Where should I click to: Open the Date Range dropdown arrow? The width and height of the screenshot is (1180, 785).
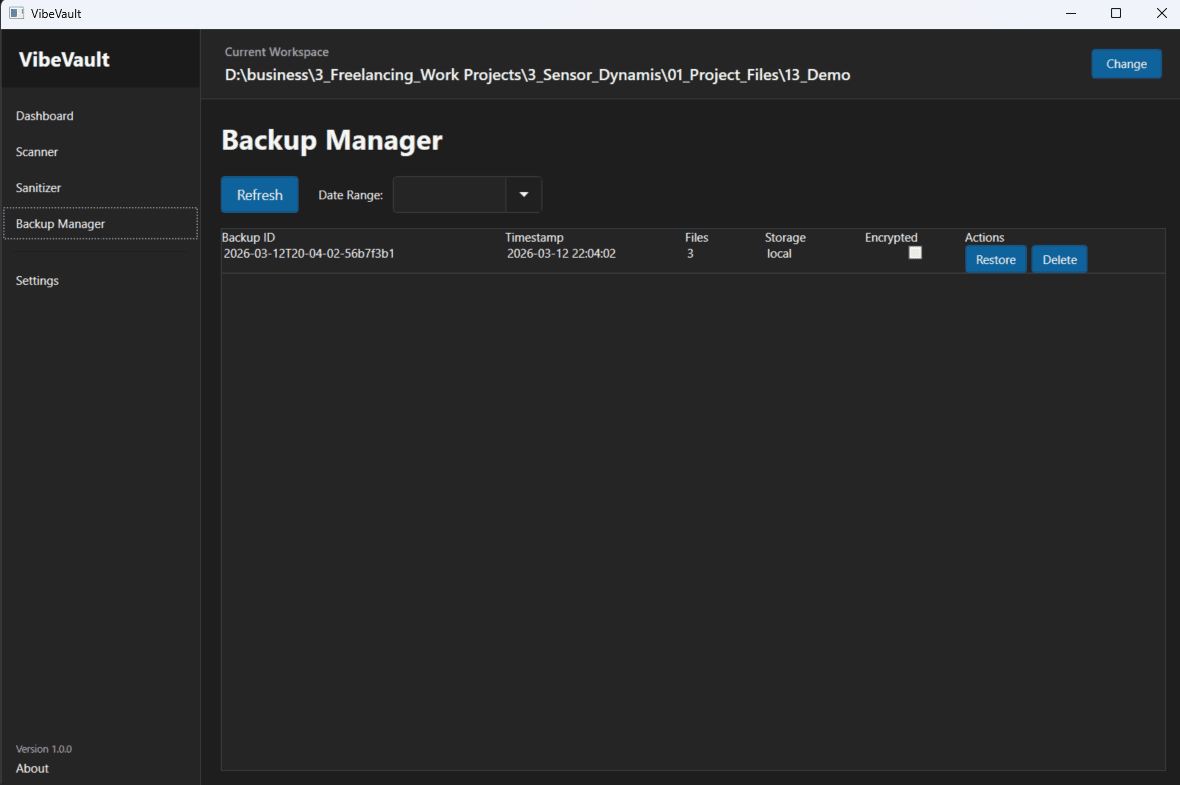click(523, 194)
